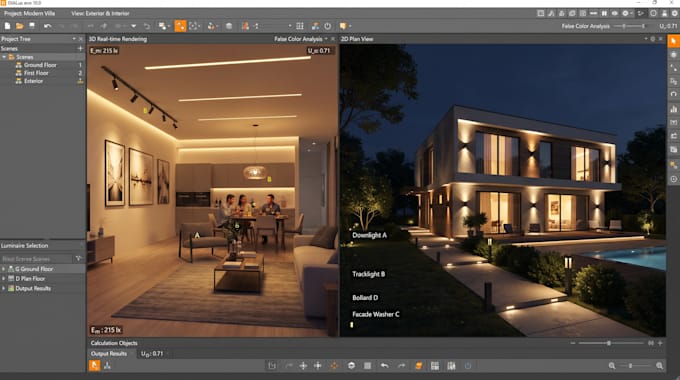The width and height of the screenshot is (680, 380).
Task: Click the orange target icon in bottom toolbar
Action: pyautogui.click(x=334, y=366)
